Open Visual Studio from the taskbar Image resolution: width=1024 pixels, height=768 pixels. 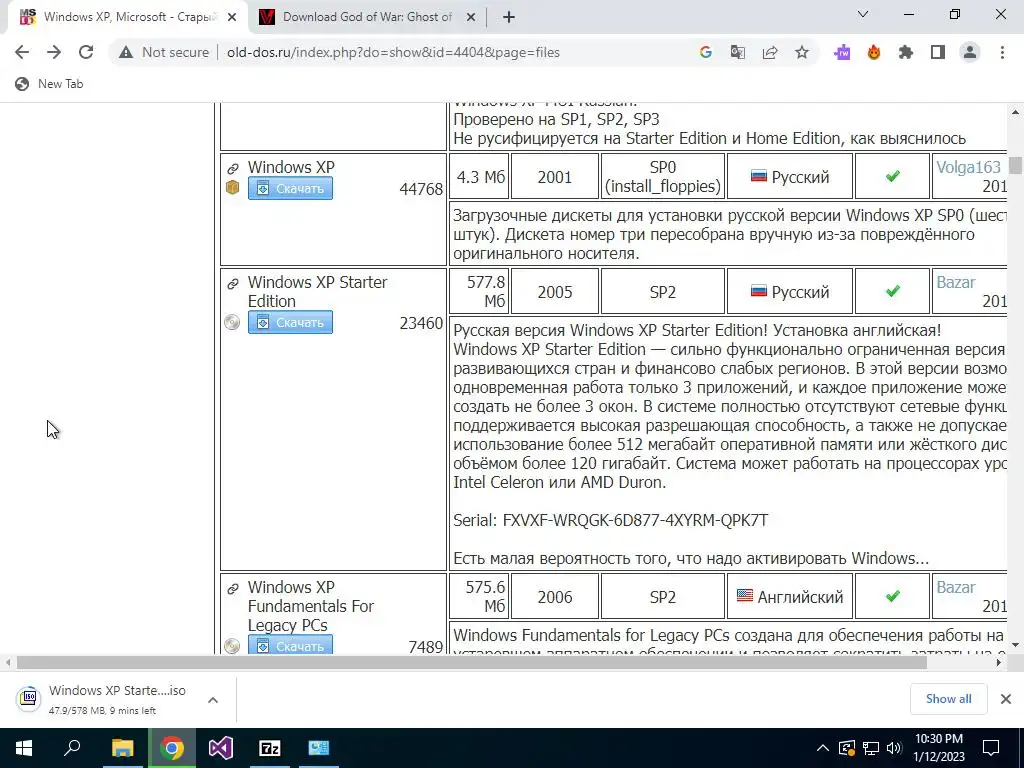221,748
